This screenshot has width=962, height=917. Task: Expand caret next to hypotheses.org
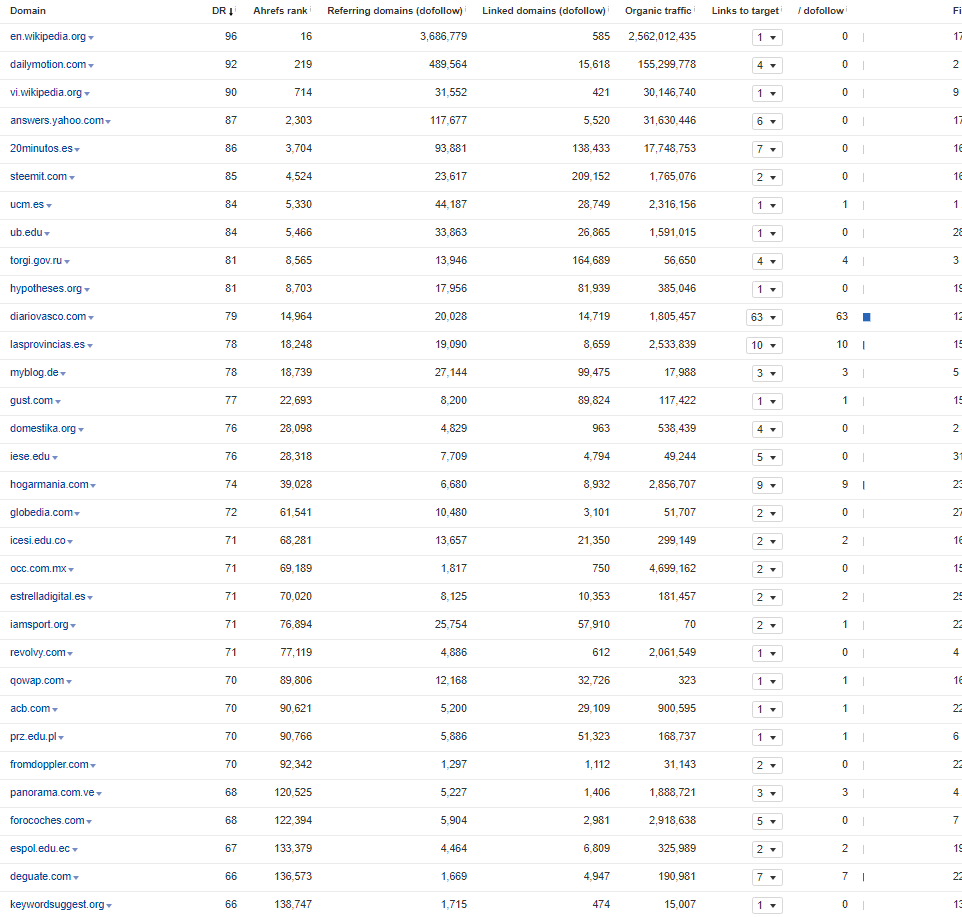pyautogui.click(x=87, y=290)
